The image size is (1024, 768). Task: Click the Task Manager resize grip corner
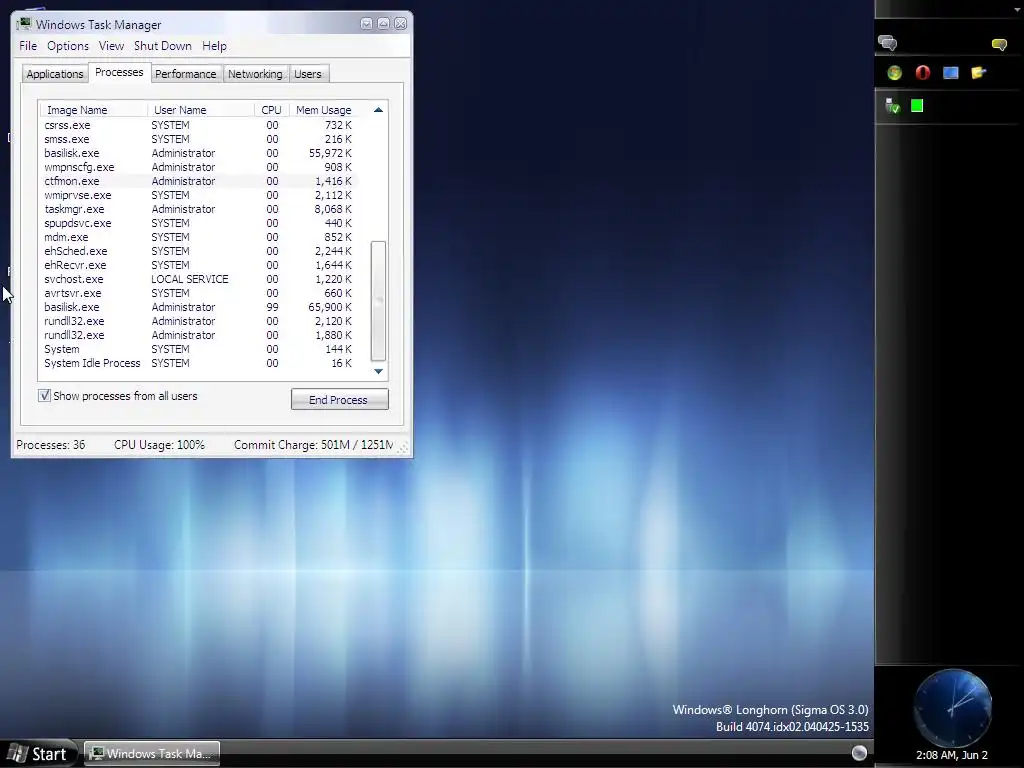402,447
